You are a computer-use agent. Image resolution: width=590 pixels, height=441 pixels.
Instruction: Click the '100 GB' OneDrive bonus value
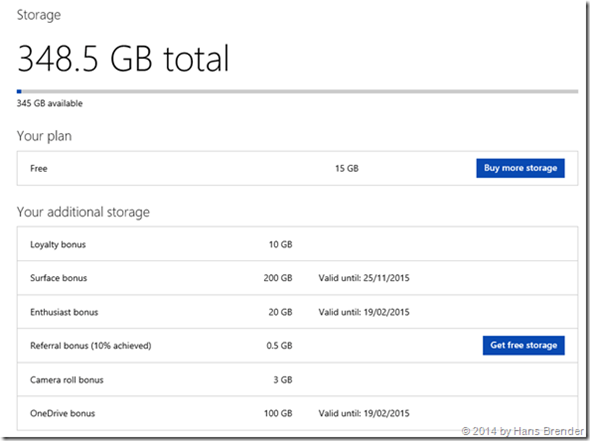(x=278, y=414)
